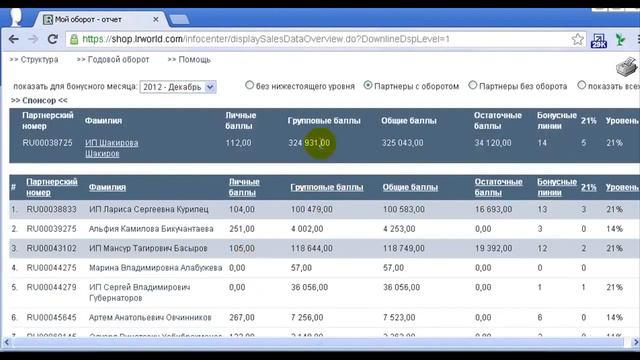This screenshot has height=360, width=640.
Task: Close the 'Мой оборот - отчет' tab
Action: (x=156, y=19)
